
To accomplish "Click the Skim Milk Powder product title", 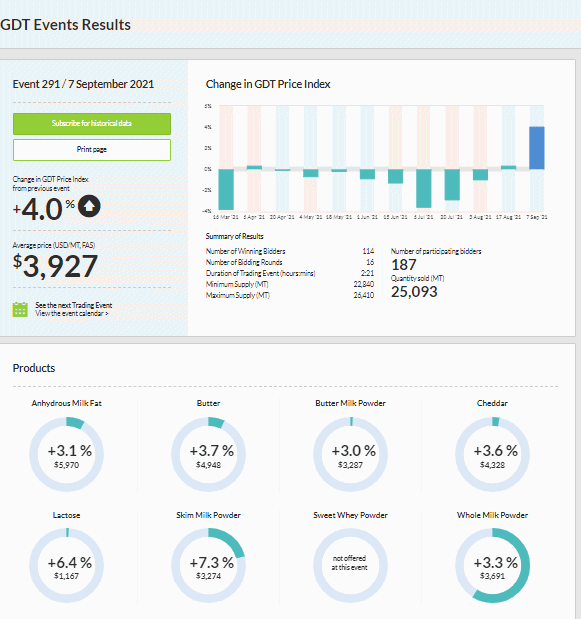I will point(208,515).
